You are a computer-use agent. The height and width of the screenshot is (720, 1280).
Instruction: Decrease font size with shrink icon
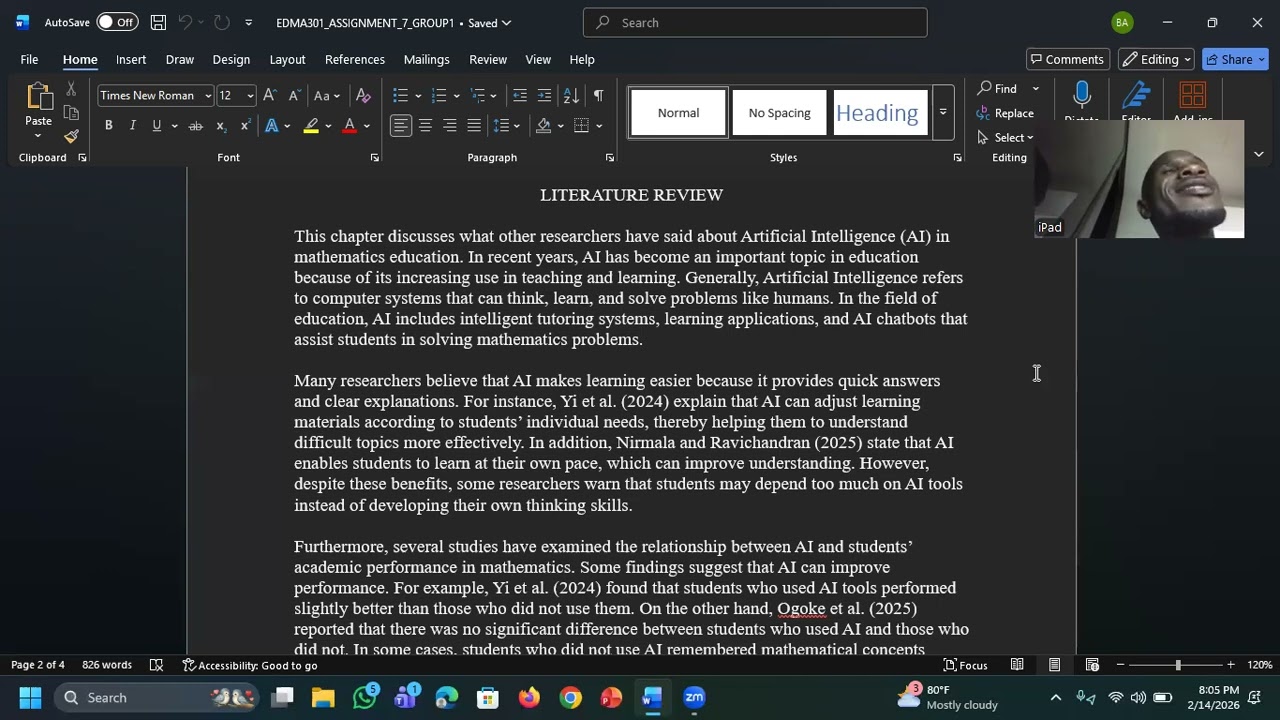(294, 95)
